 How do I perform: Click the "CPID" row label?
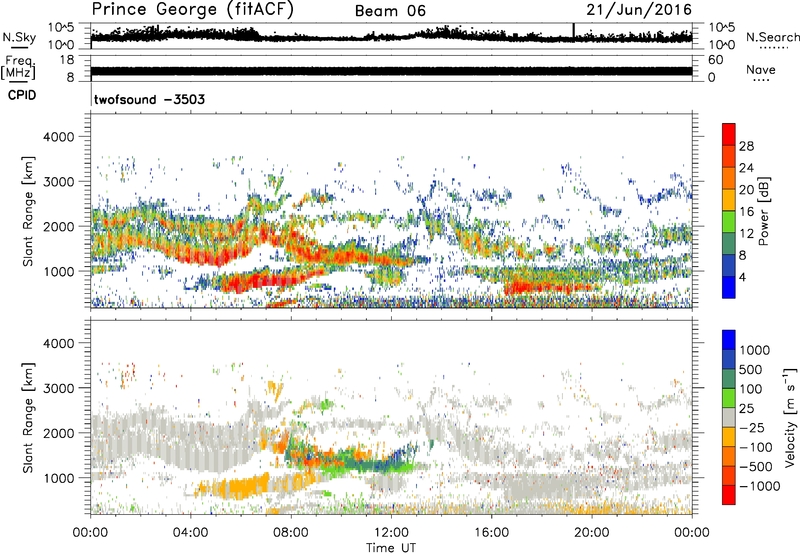coord(22,95)
